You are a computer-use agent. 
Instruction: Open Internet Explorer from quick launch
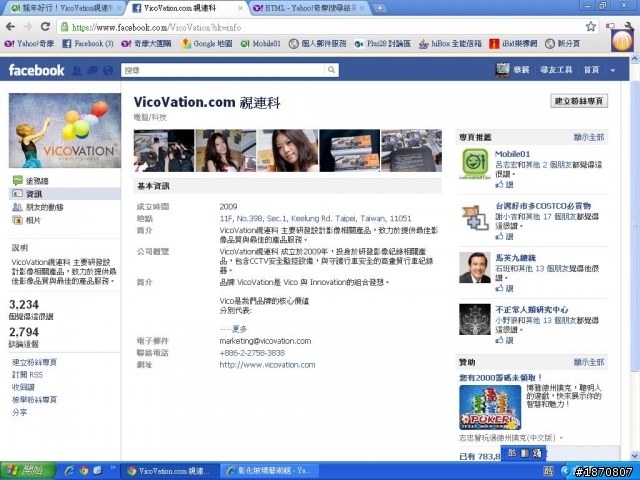pos(69,471)
